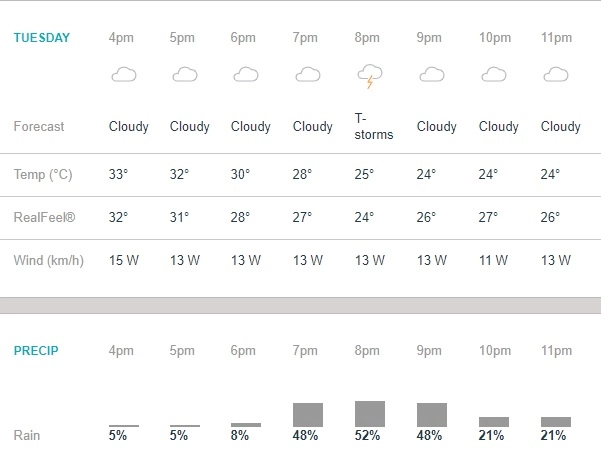Screen dimensions: 601x457
Task: Click the Wind (km/h) row label
Action: click(x=47, y=260)
